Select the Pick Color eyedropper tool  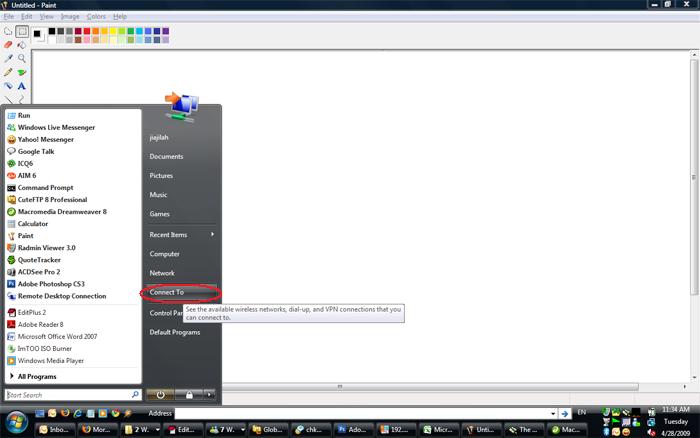pos(8,58)
